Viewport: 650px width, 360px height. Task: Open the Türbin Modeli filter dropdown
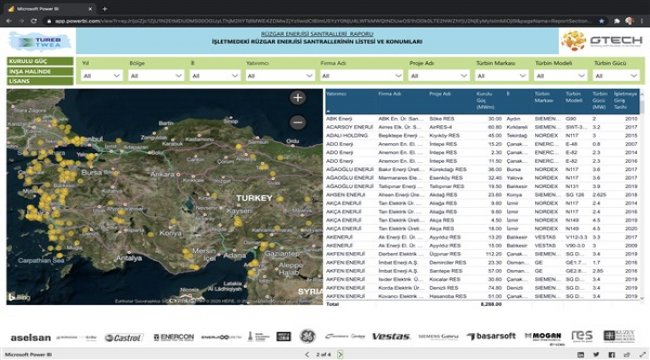click(x=560, y=76)
